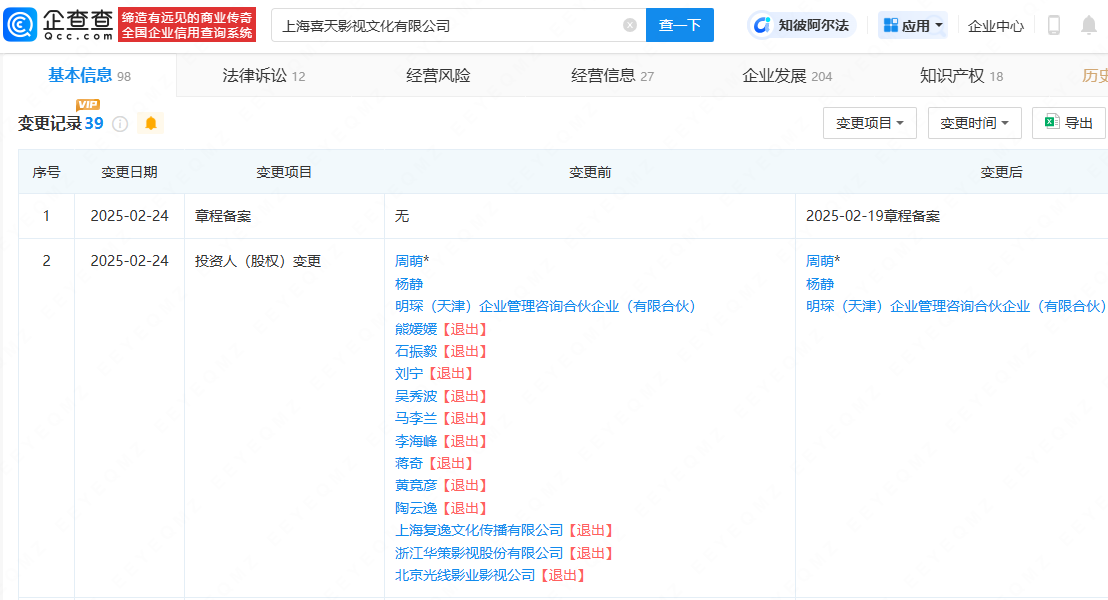Clear the search box with the X icon
Image resolution: width=1108 pixels, height=600 pixels.
[630, 25]
